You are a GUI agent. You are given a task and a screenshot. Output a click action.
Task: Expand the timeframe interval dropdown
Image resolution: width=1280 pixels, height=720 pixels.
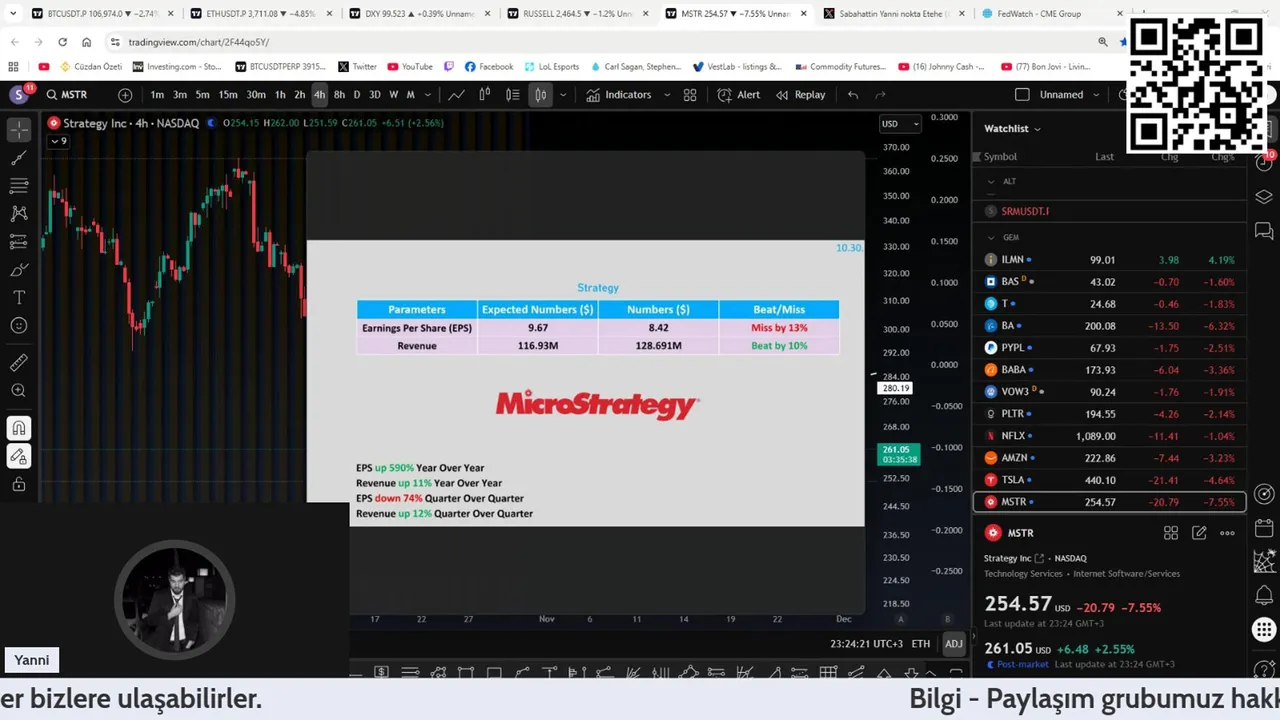(428, 95)
